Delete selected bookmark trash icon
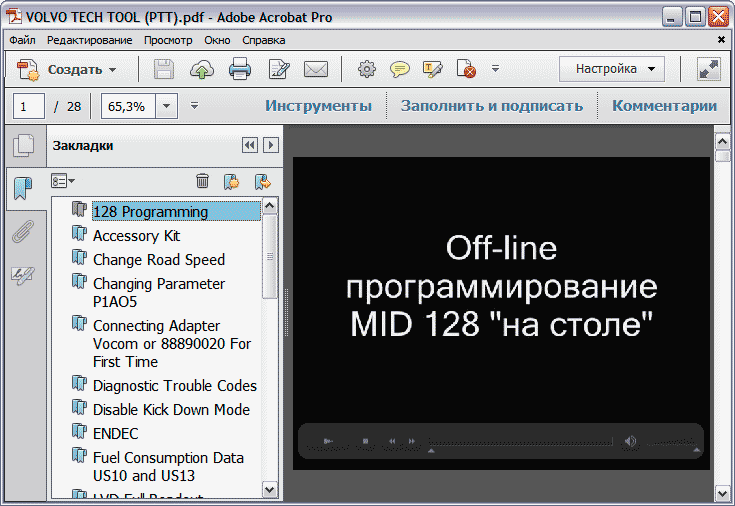Viewport: 735px width, 506px height. point(202,181)
